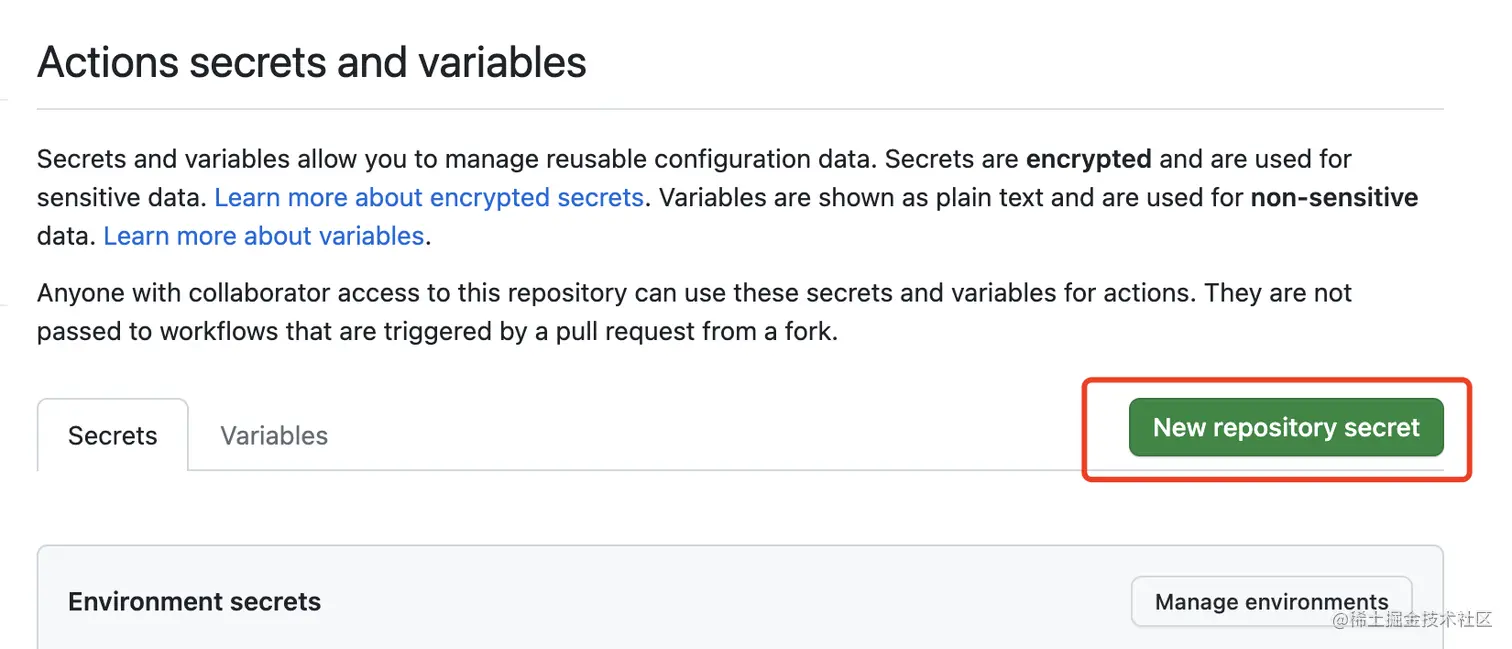Screen dimensions: 1512x649
Task: Click the bold non-sensitive text
Action: tap(1334, 197)
